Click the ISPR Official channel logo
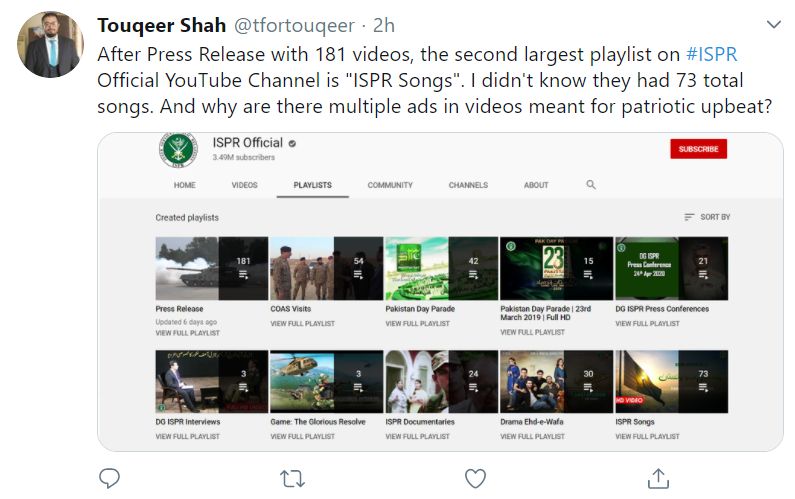Viewport: 795px width, 499px height. (177, 150)
